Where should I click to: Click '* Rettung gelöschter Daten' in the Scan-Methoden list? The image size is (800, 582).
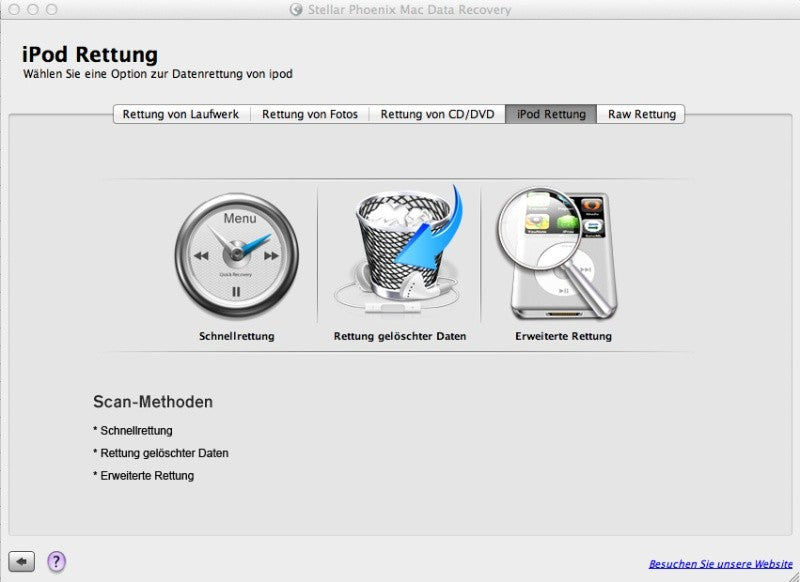(x=161, y=453)
